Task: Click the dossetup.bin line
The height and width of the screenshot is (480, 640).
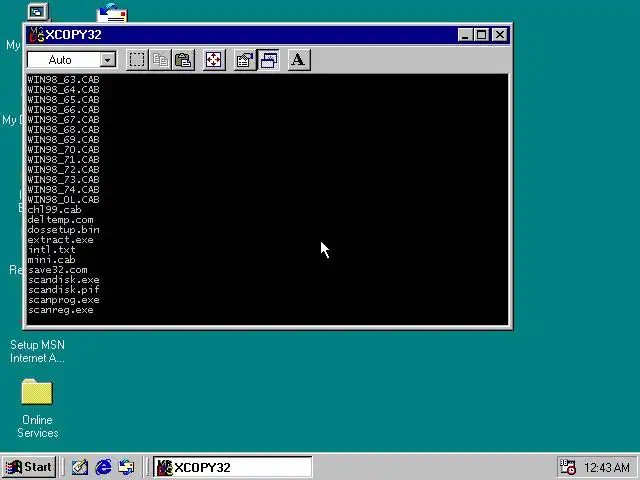Action: 63,229
